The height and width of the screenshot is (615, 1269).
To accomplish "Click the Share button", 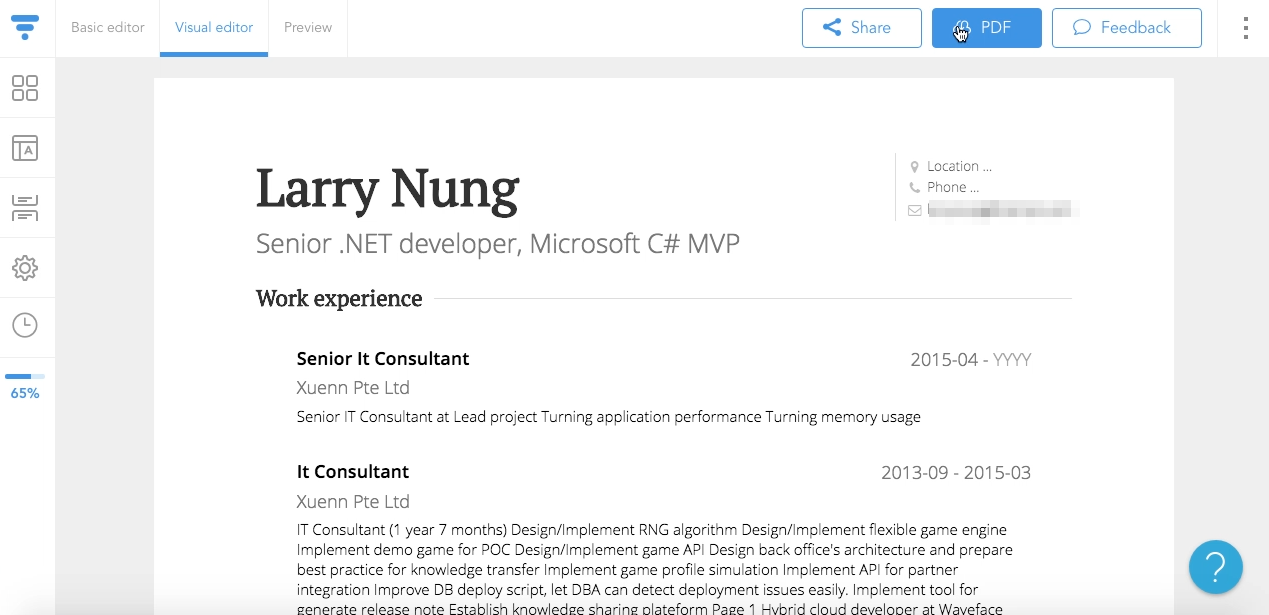I will (861, 28).
